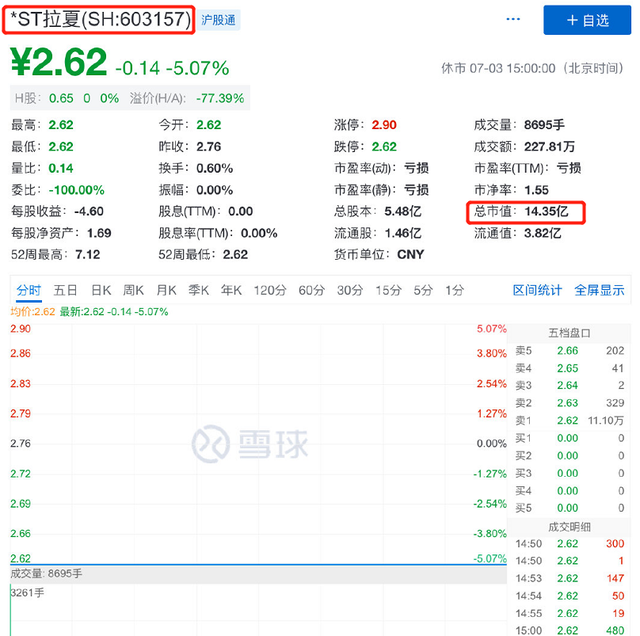The height and width of the screenshot is (636, 640).
Task: Click the 成交明细 header
Action: click(569, 527)
